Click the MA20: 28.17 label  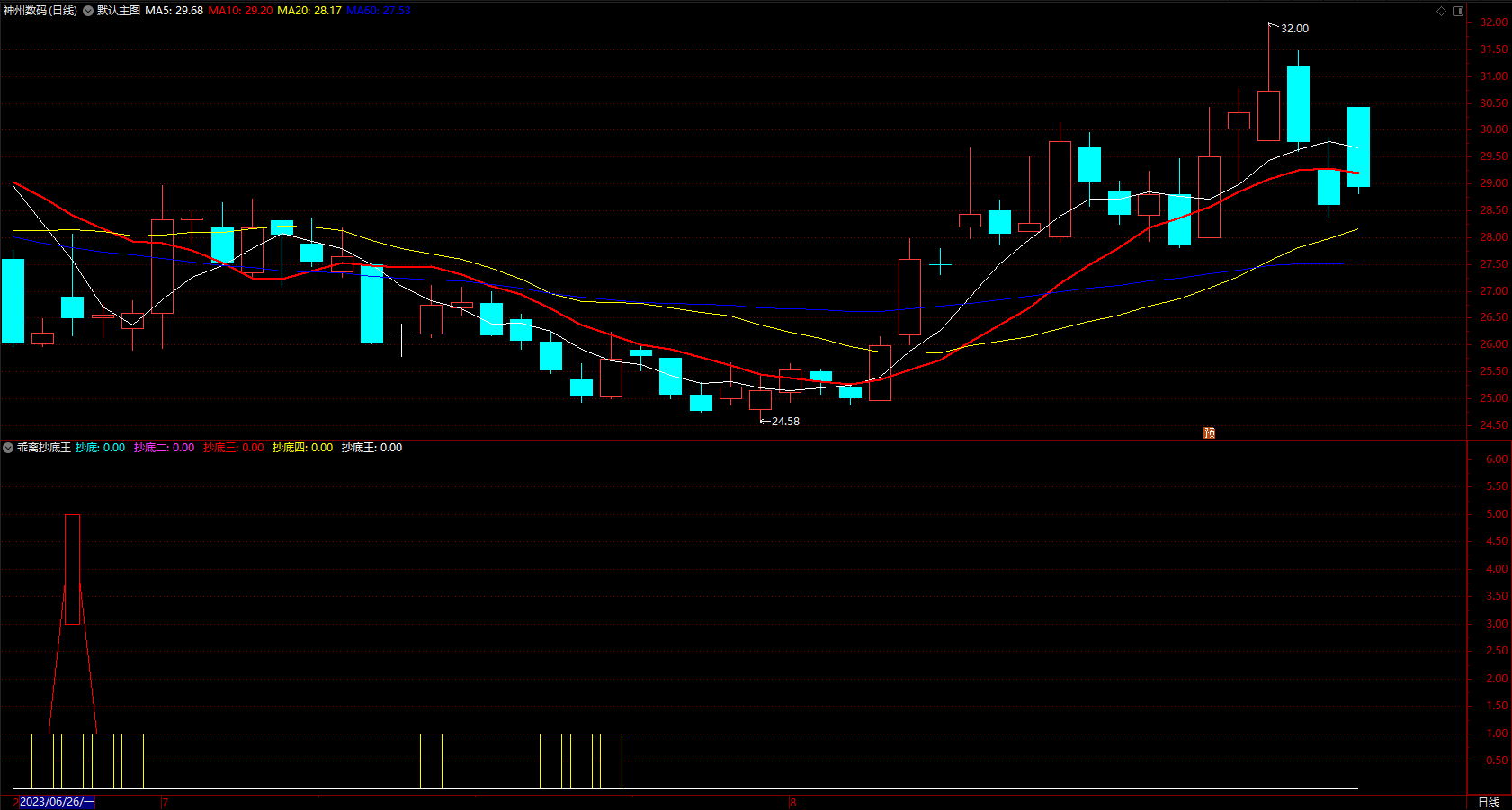point(309,11)
